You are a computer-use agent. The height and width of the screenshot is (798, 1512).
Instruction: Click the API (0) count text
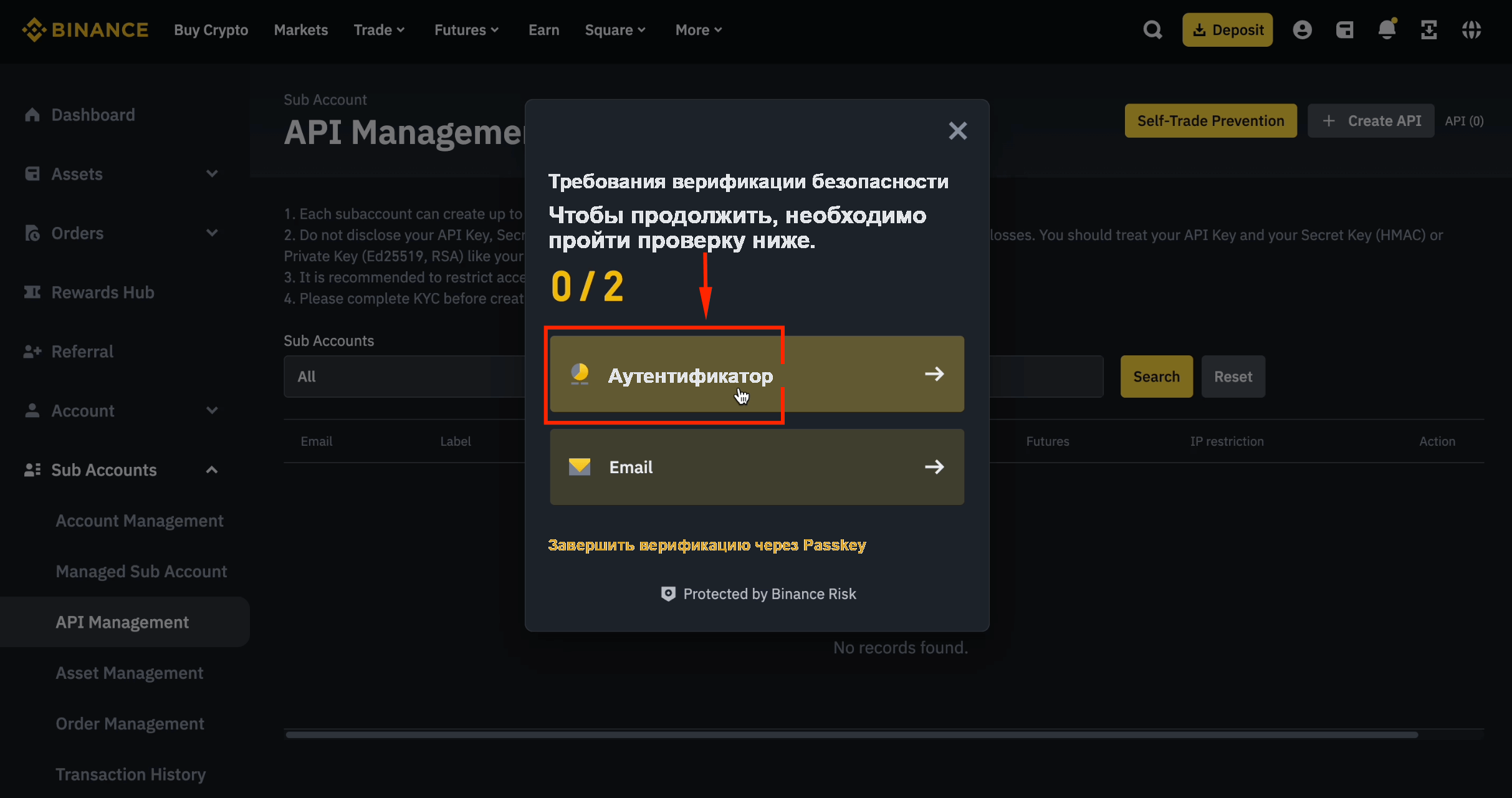[1464, 121]
